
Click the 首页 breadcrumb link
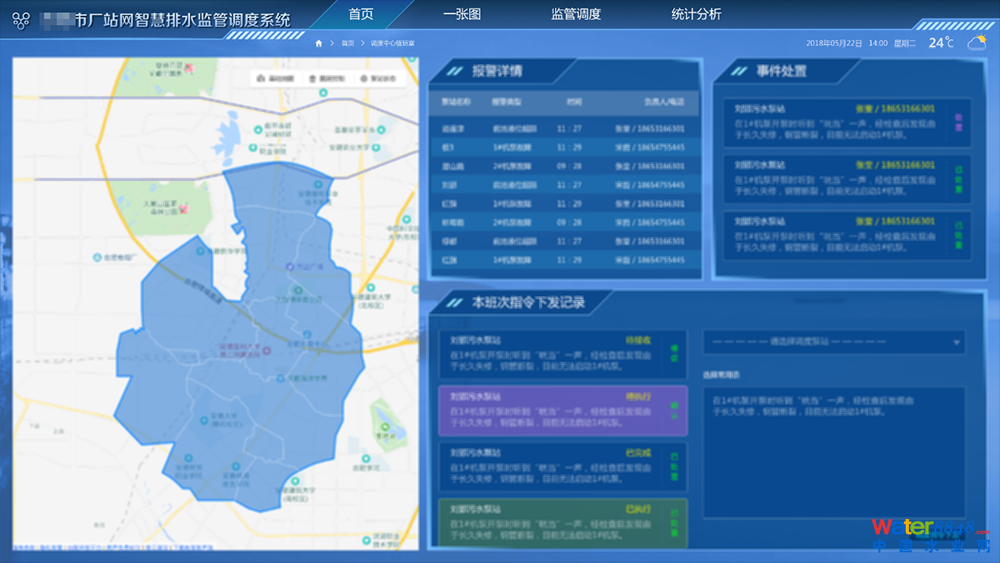(x=348, y=44)
